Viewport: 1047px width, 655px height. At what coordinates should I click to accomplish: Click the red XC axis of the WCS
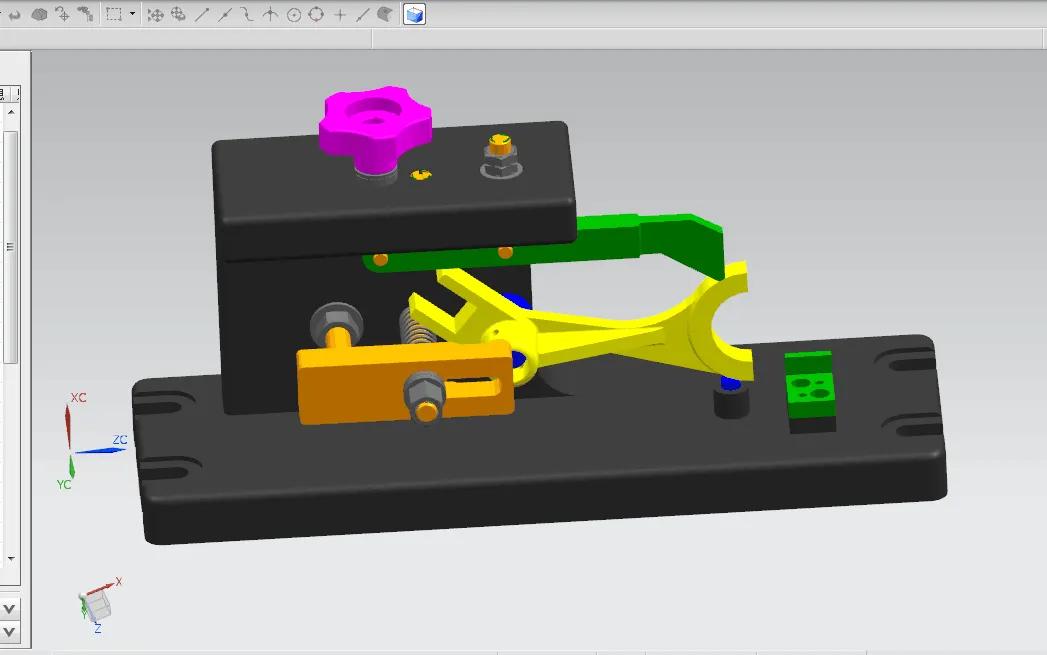[67, 425]
